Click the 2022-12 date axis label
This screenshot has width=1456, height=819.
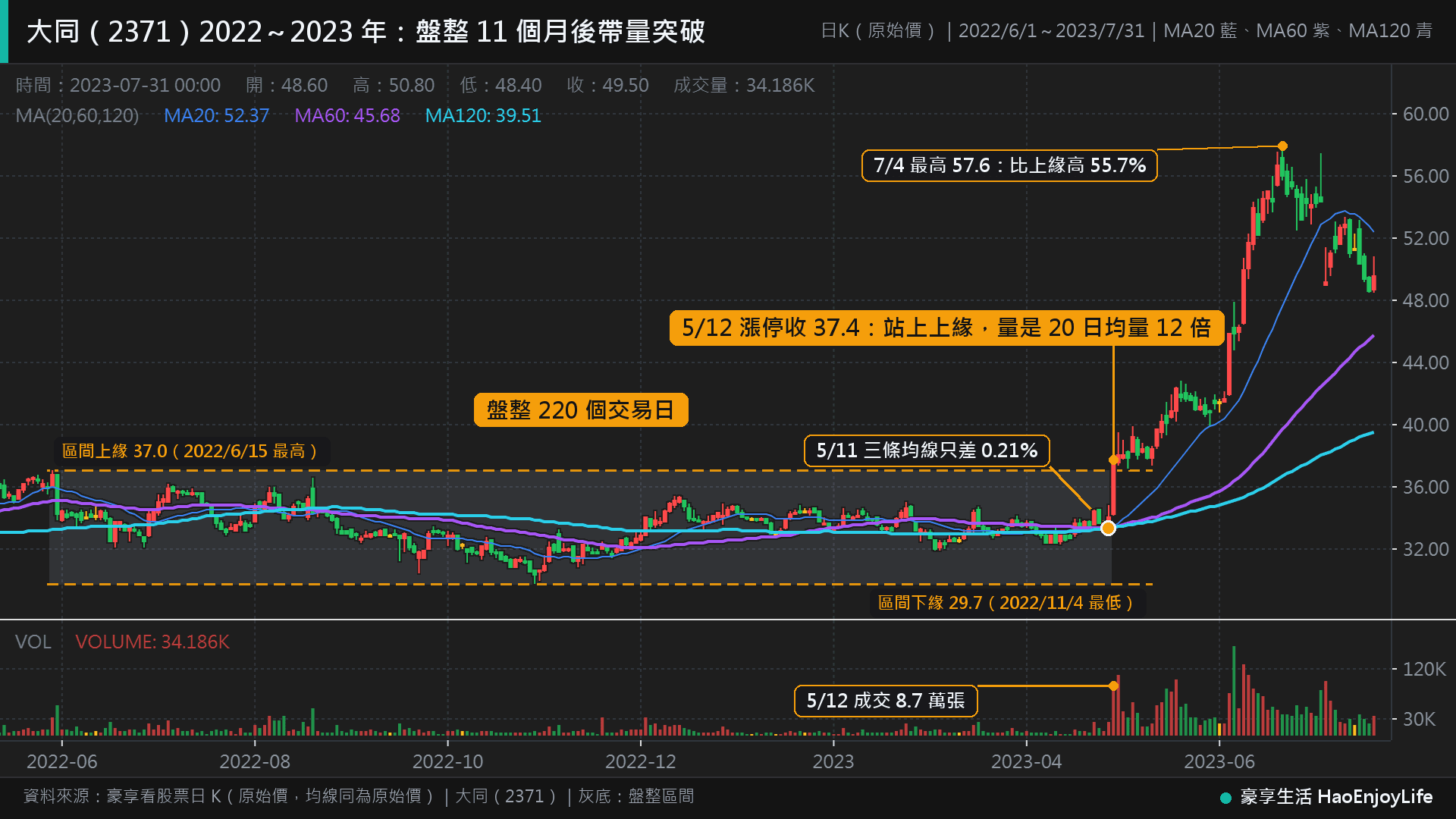pyautogui.click(x=641, y=761)
